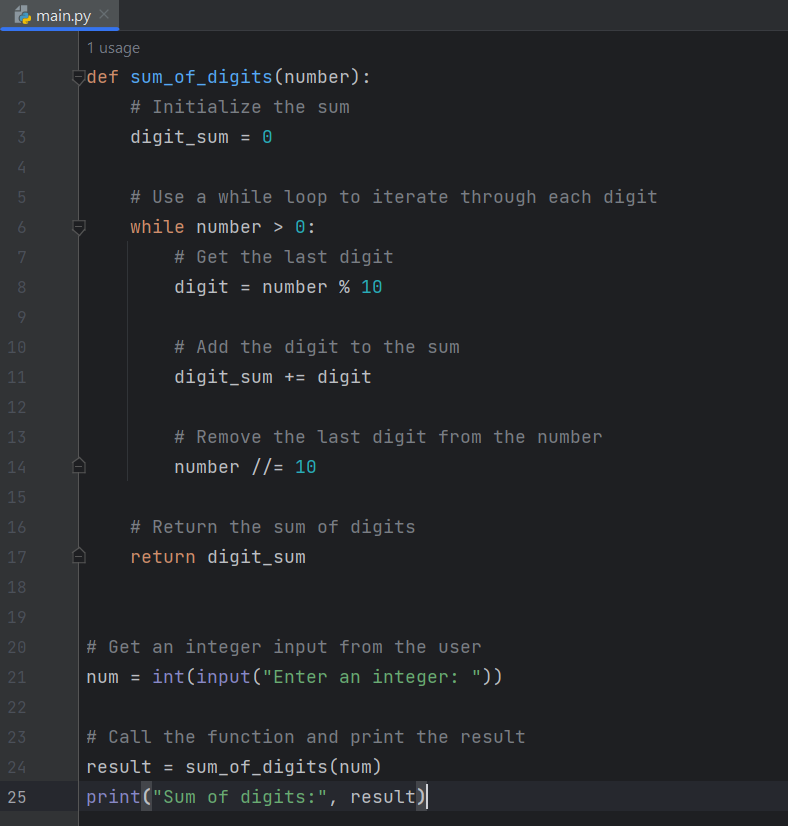Click line number 8 in the gutter
Image resolution: width=788 pixels, height=826 pixels.
pos(22,287)
